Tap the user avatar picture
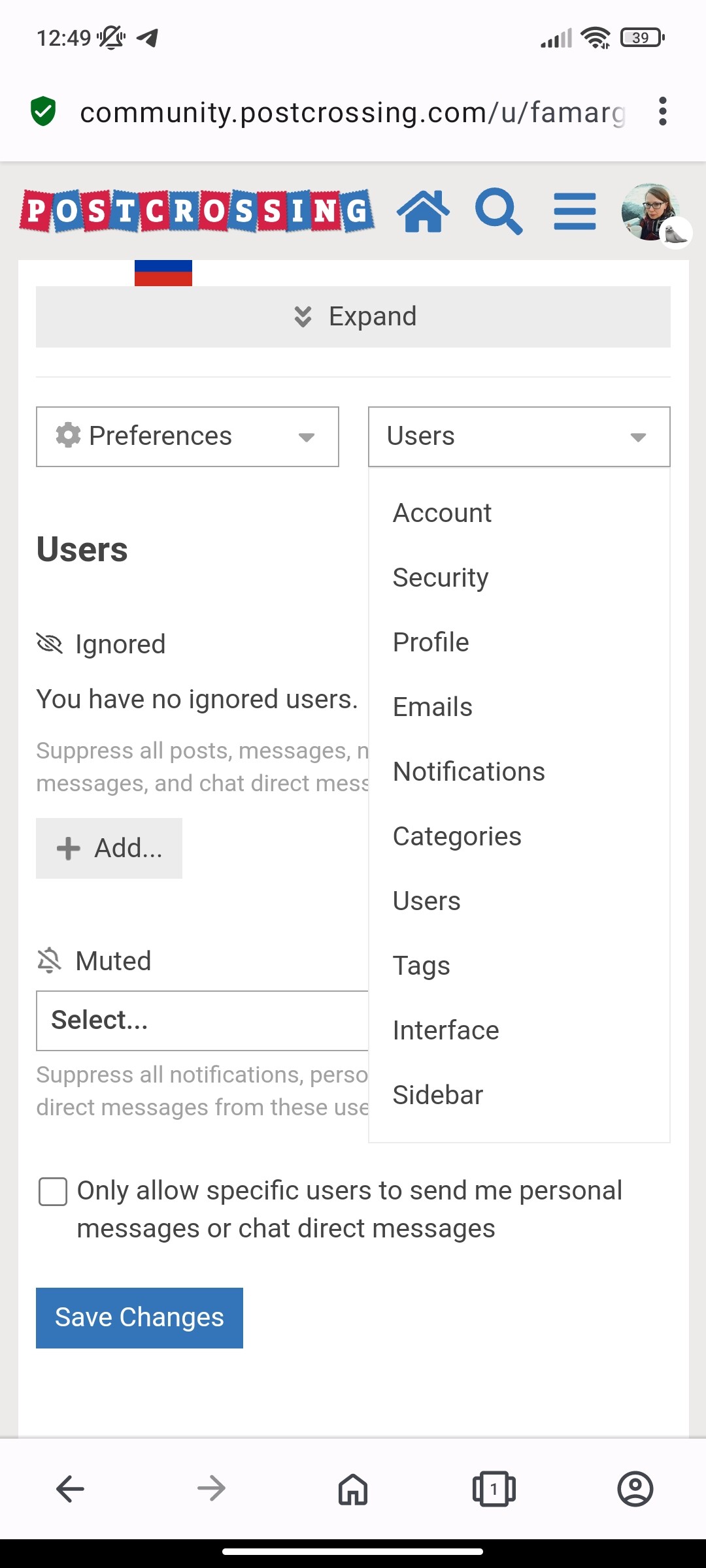 (651, 211)
